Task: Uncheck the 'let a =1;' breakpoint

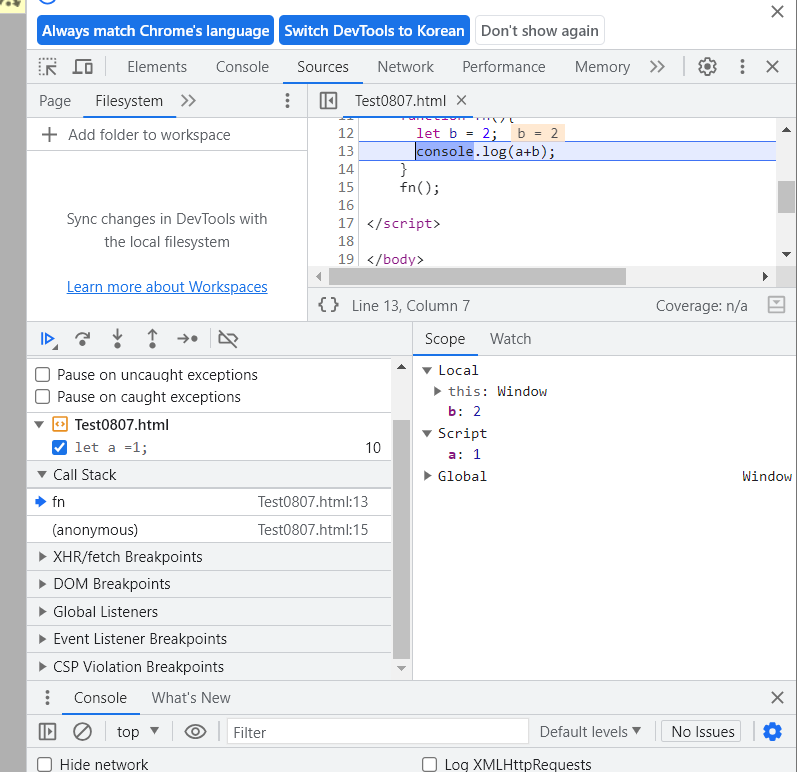Action: pyautogui.click(x=59, y=447)
